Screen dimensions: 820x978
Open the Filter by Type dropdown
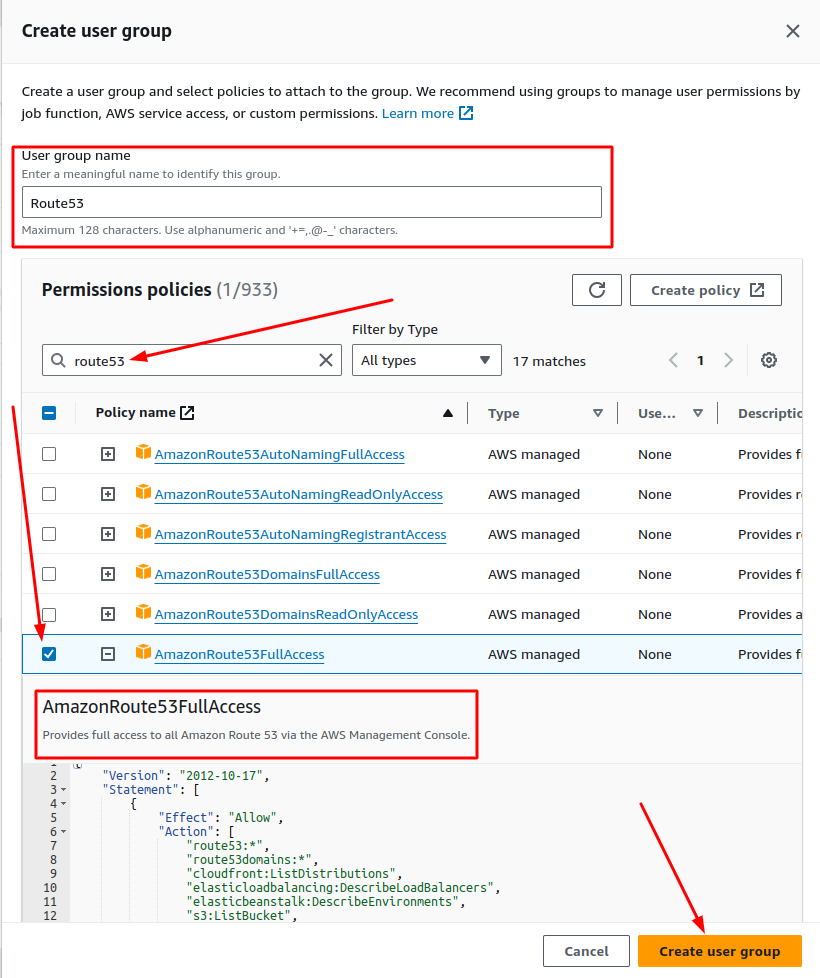pos(427,360)
